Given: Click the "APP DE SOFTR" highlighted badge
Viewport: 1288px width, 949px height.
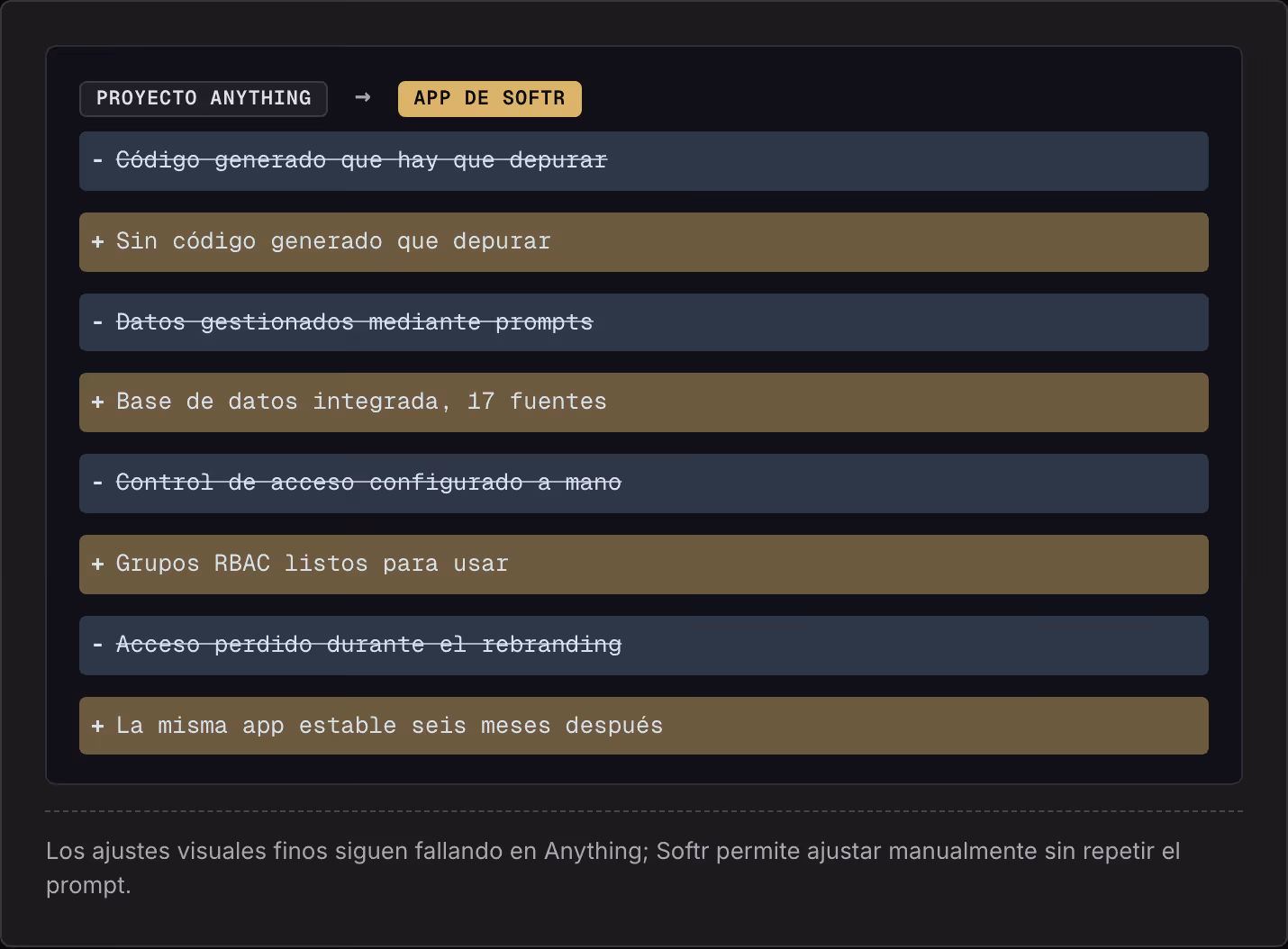Looking at the screenshot, I should [x=490, y=99].
